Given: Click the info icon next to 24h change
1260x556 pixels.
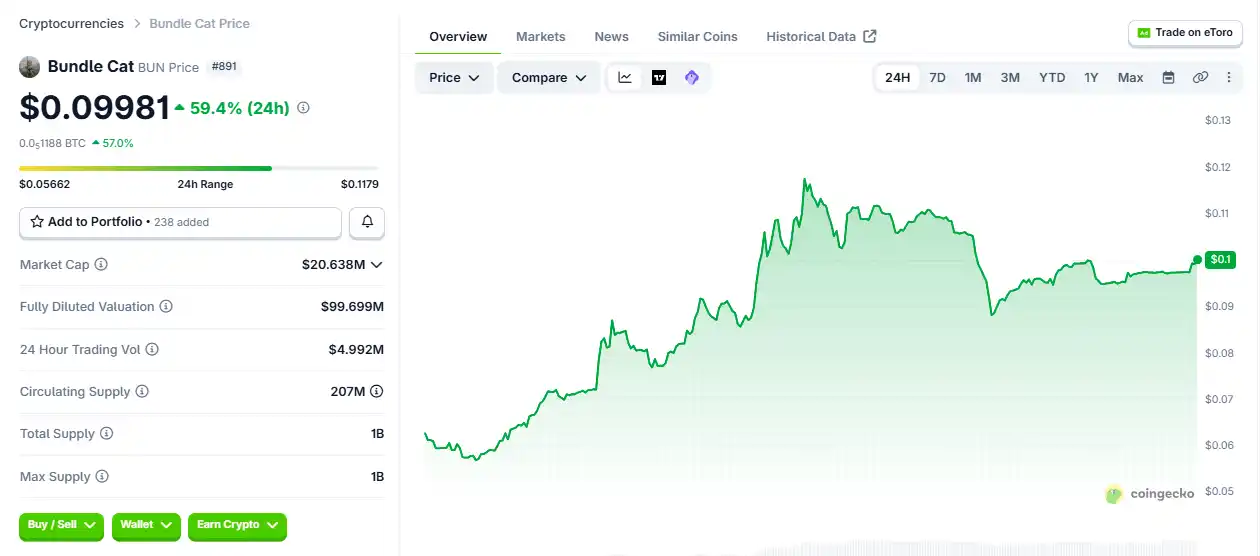Looking at the screenshot, I should pos(303,107).
